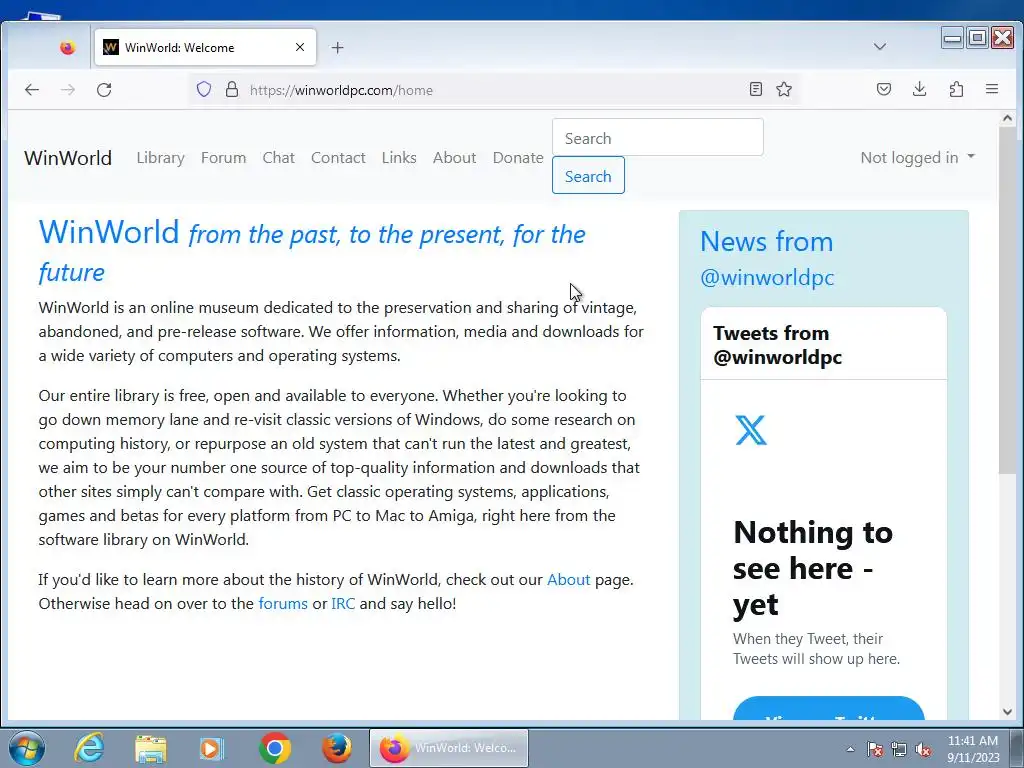This screenshot has width=1024, height=768.
Task: Close the WinWorld: Welcome tab
Action: 300,47
